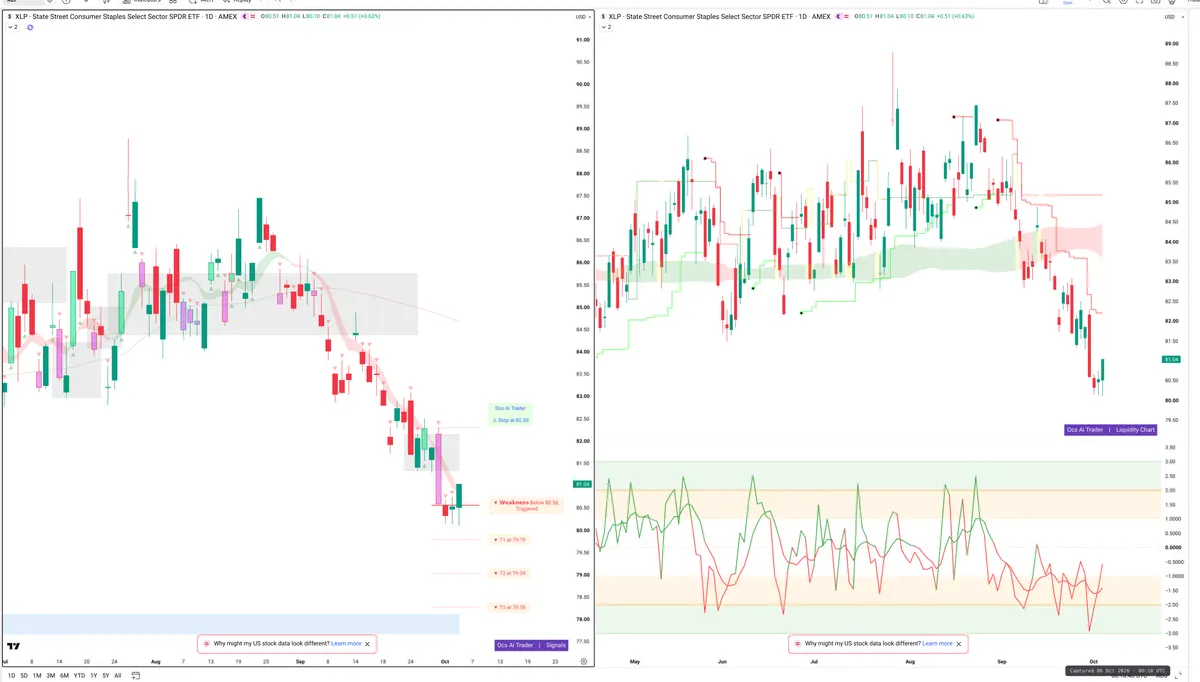The image size is (1200, 682).
Task: Click the T1 at 79.79 target label
Action: click(x=511, y=540)
